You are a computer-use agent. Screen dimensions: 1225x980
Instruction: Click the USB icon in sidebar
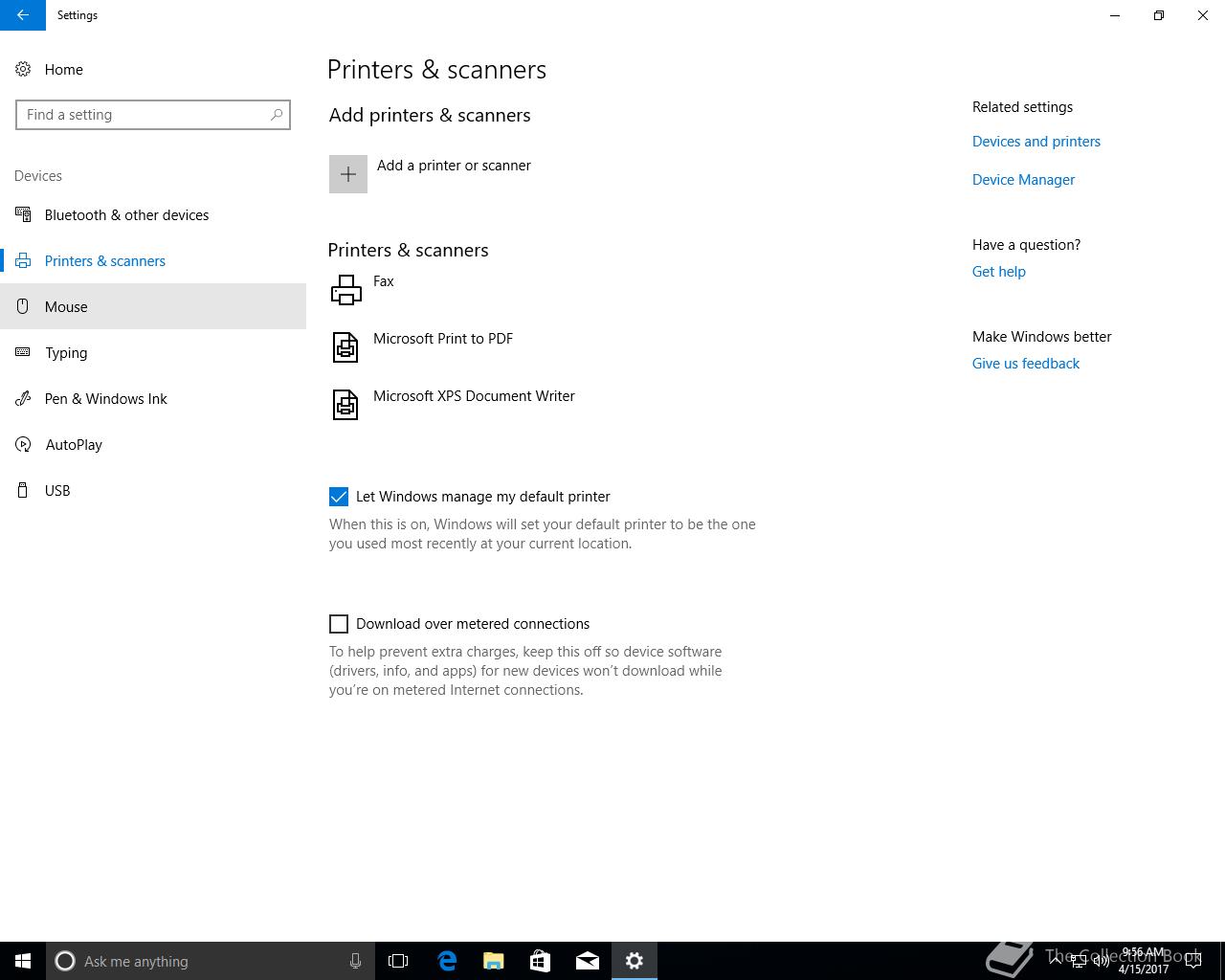click(23, 491)
